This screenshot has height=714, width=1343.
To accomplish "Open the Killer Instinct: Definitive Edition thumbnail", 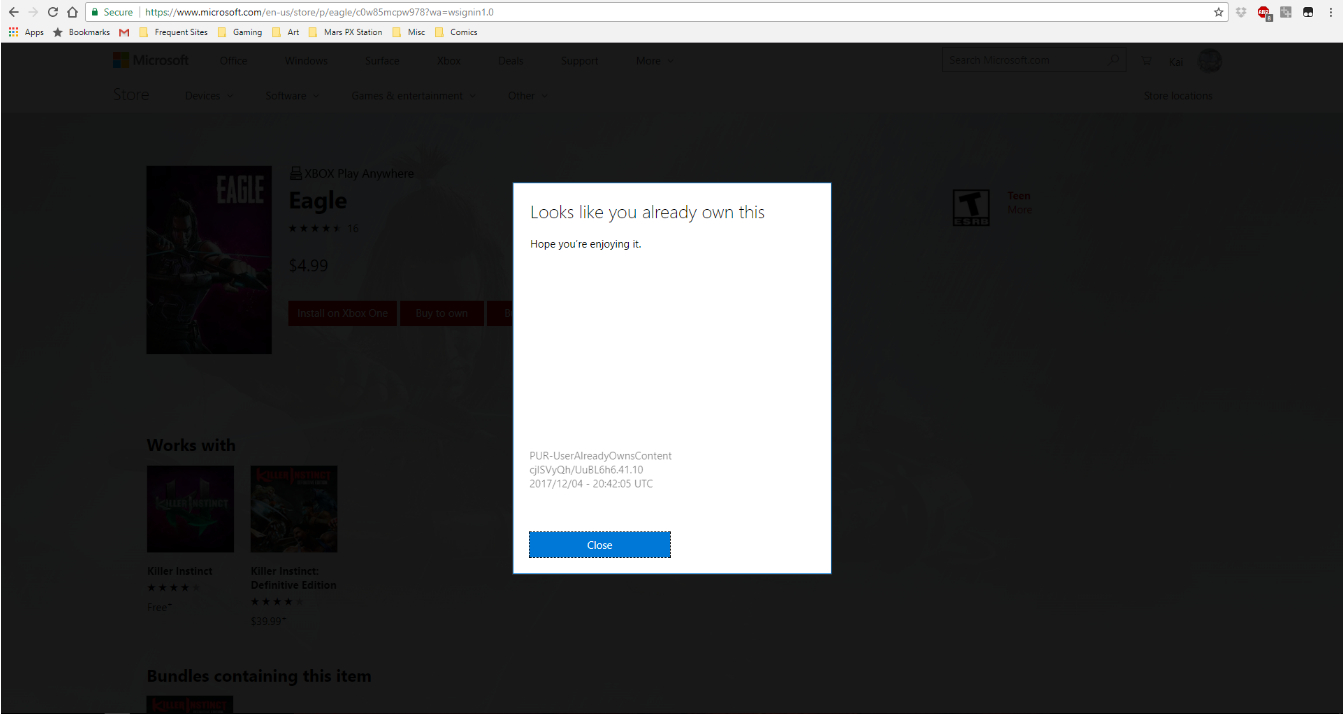I will (x=294, y=509).
